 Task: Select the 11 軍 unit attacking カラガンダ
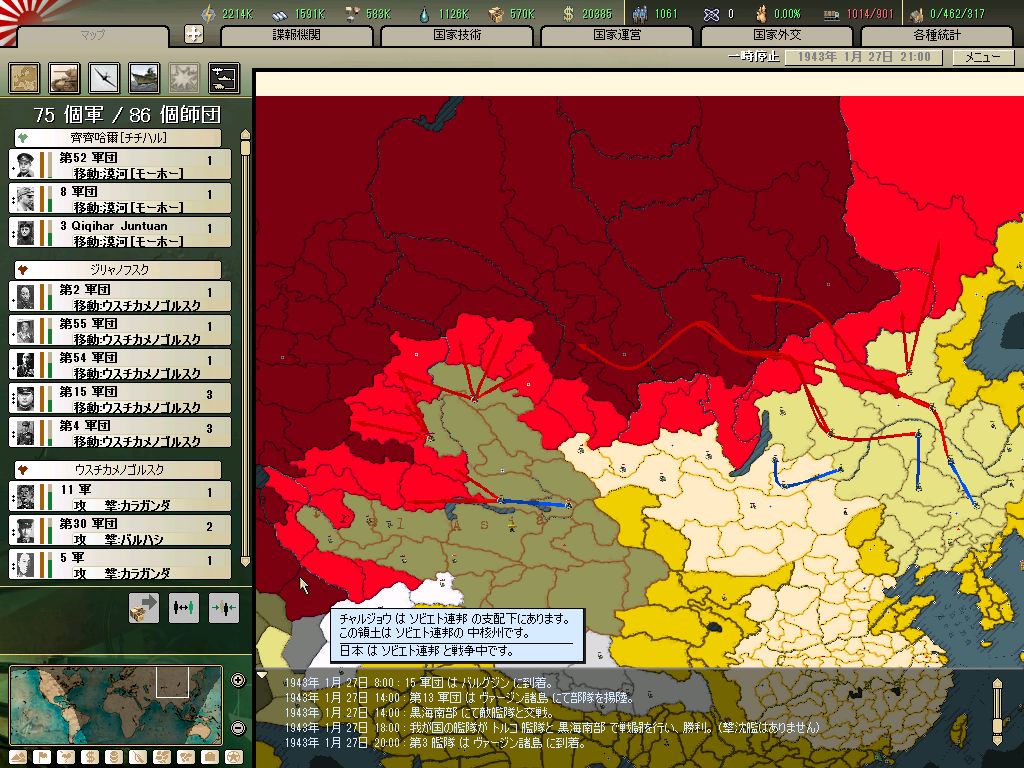point(120,496)
